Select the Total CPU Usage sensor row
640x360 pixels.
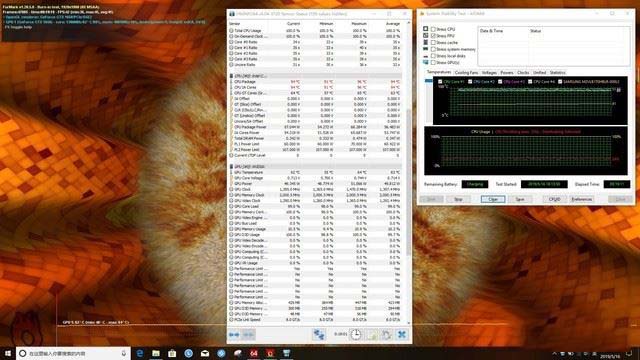point(315,31)
